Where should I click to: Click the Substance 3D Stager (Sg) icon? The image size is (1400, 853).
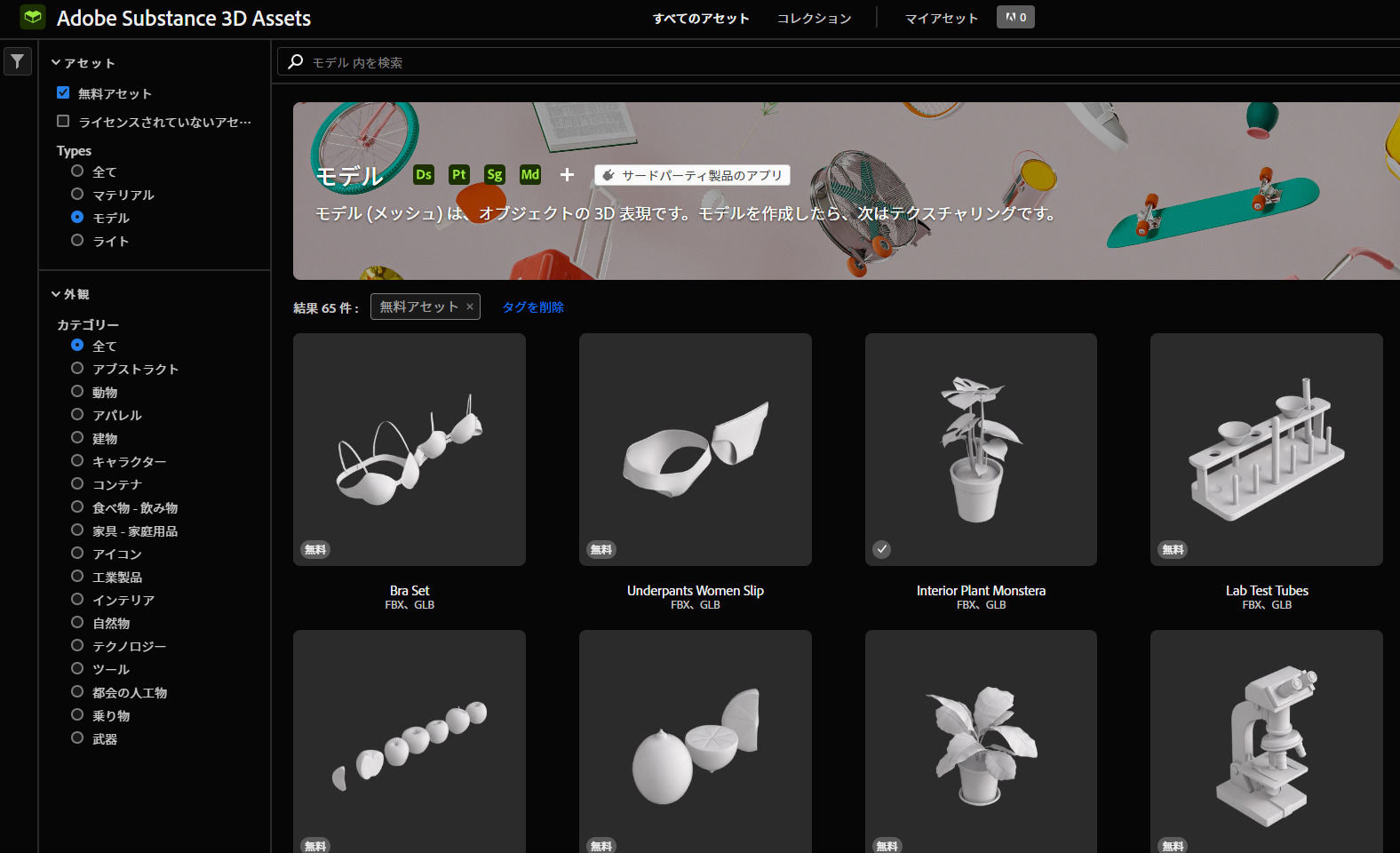tap(495, 175)
